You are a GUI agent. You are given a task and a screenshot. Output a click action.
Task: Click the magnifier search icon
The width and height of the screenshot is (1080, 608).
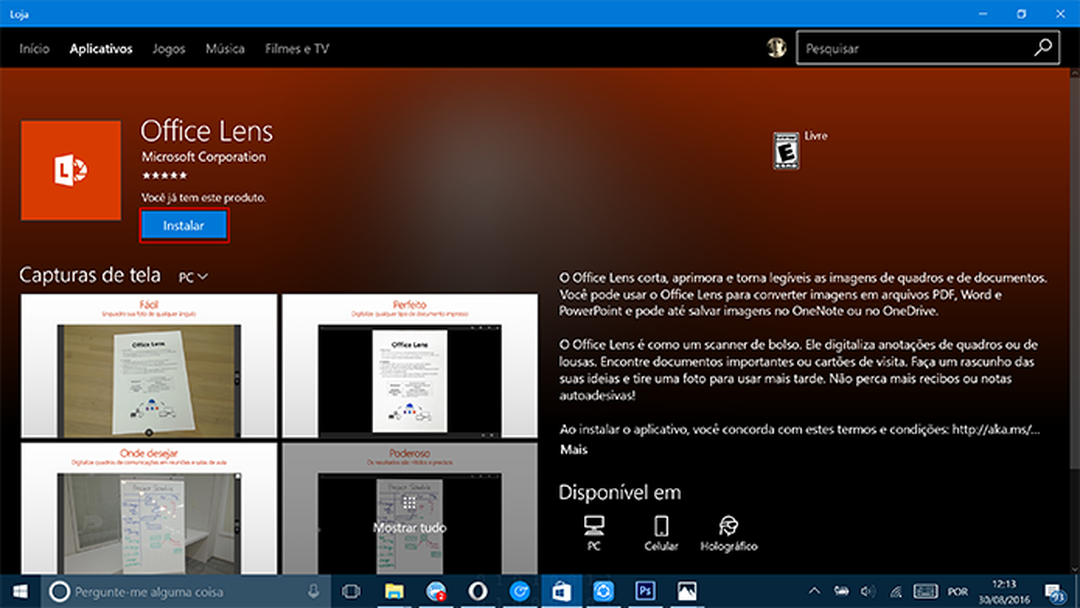[x=1043, y=48]
